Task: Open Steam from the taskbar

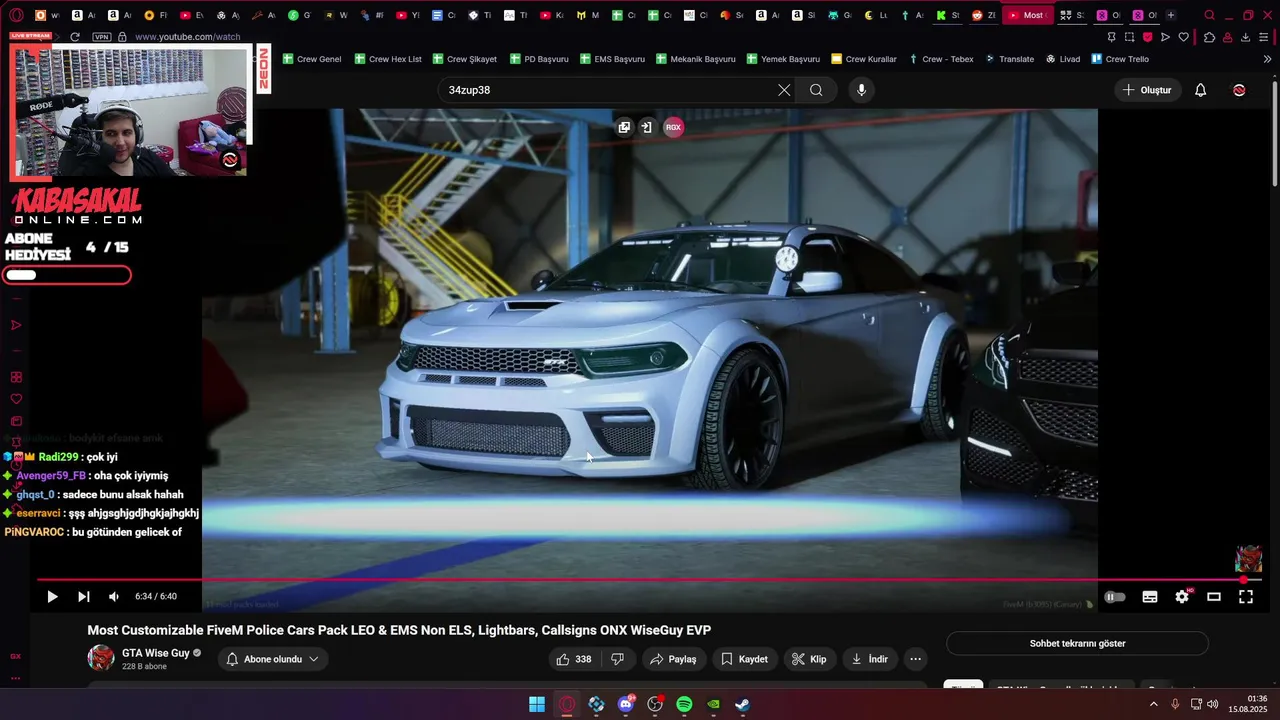Action: [x=742, y=704]
